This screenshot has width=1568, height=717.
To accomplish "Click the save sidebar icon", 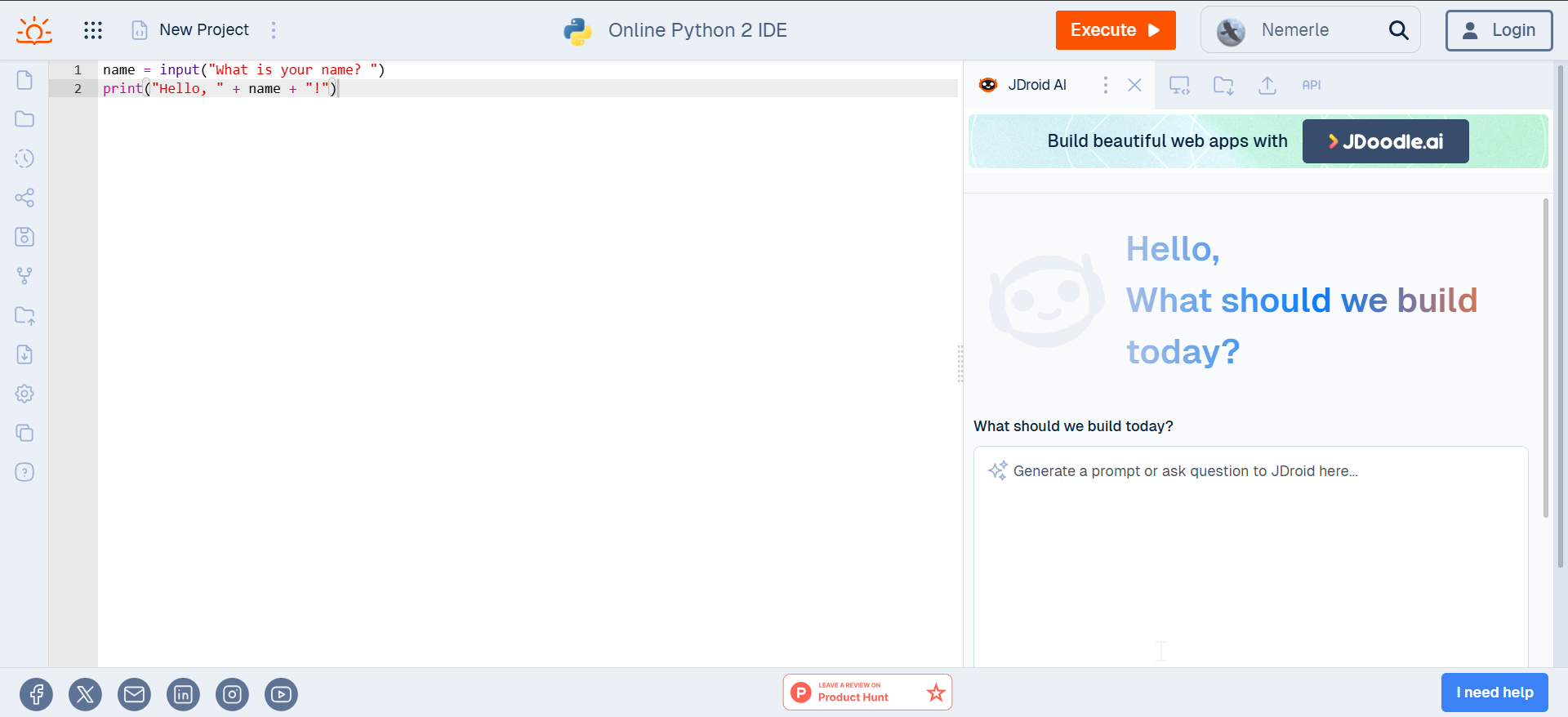I will 24,237.
